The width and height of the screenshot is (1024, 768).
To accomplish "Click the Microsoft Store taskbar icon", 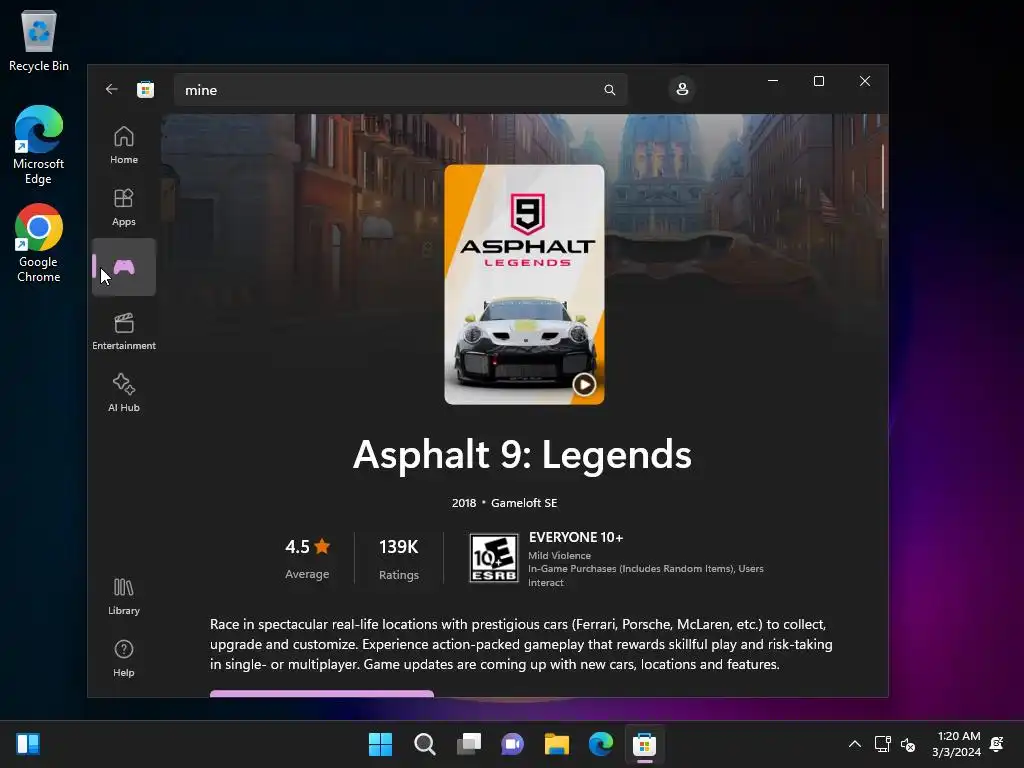I will click(645, 744).
